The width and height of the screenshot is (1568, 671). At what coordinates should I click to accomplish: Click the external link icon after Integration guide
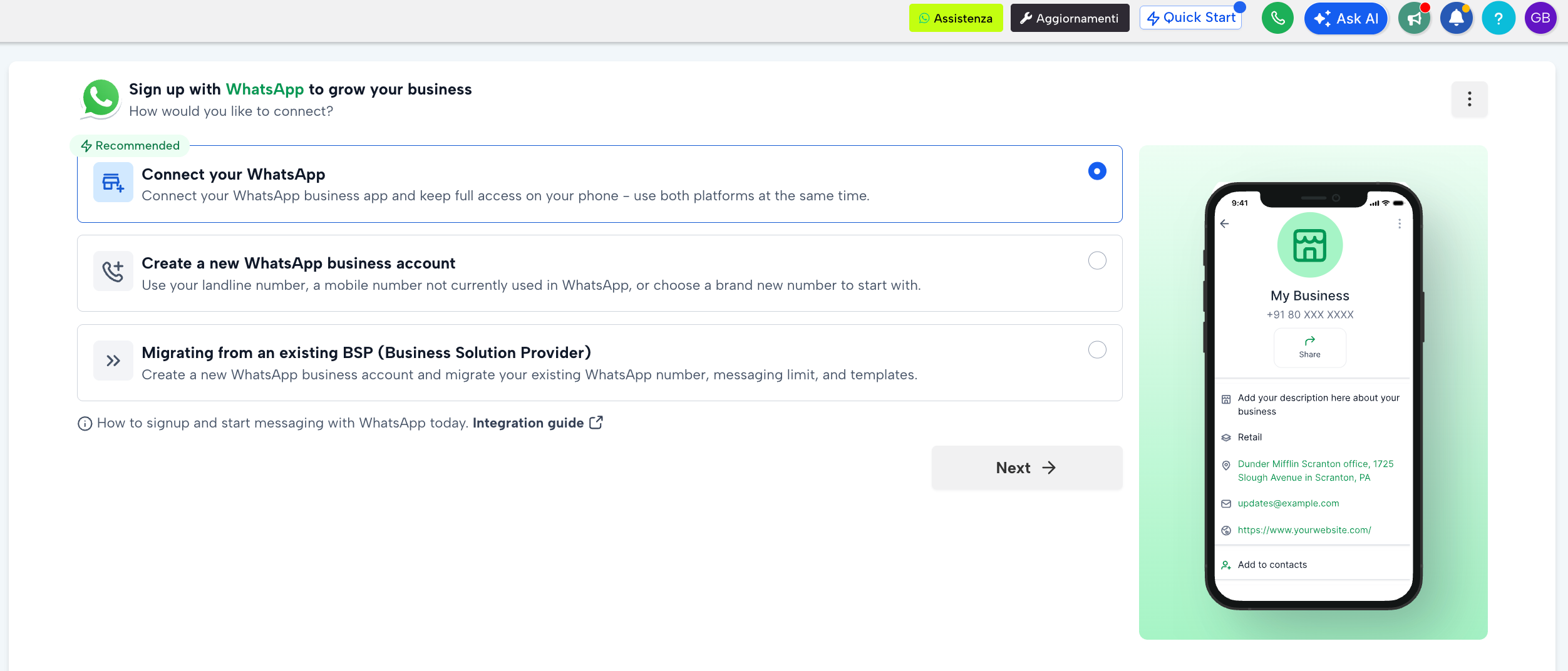click(596, 423)
